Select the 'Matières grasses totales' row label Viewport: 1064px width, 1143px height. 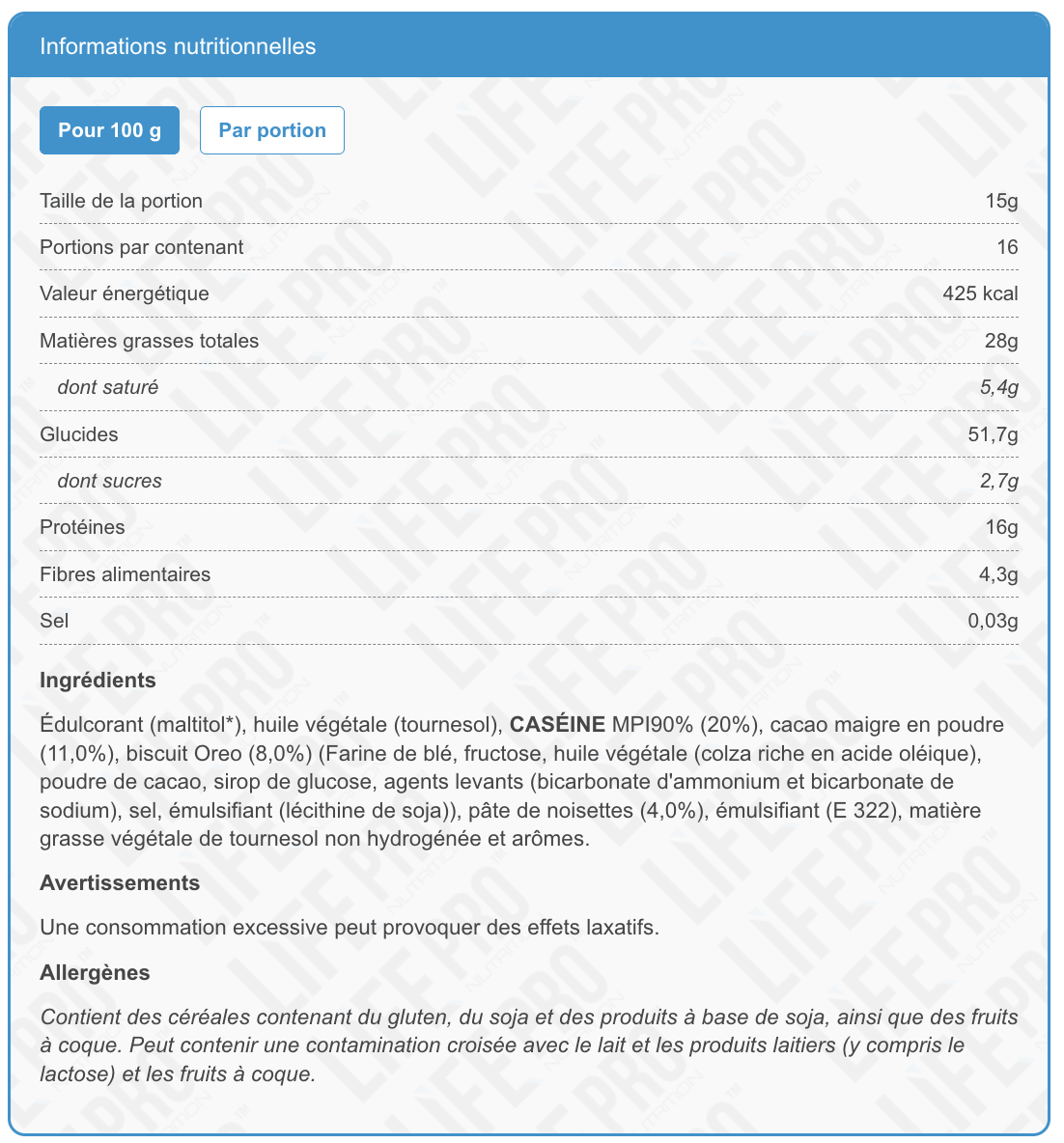149,341
